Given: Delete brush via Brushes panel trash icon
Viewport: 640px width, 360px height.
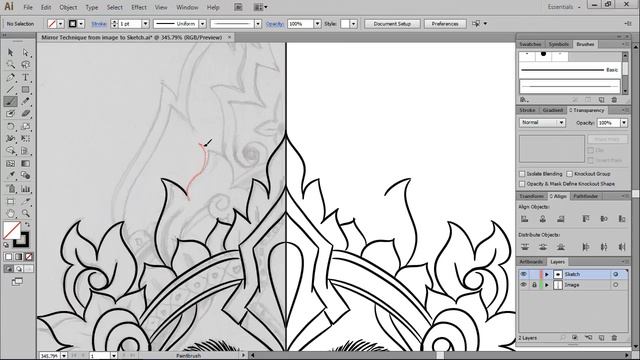Looking at the screenshot, I should tap(614, 100).
